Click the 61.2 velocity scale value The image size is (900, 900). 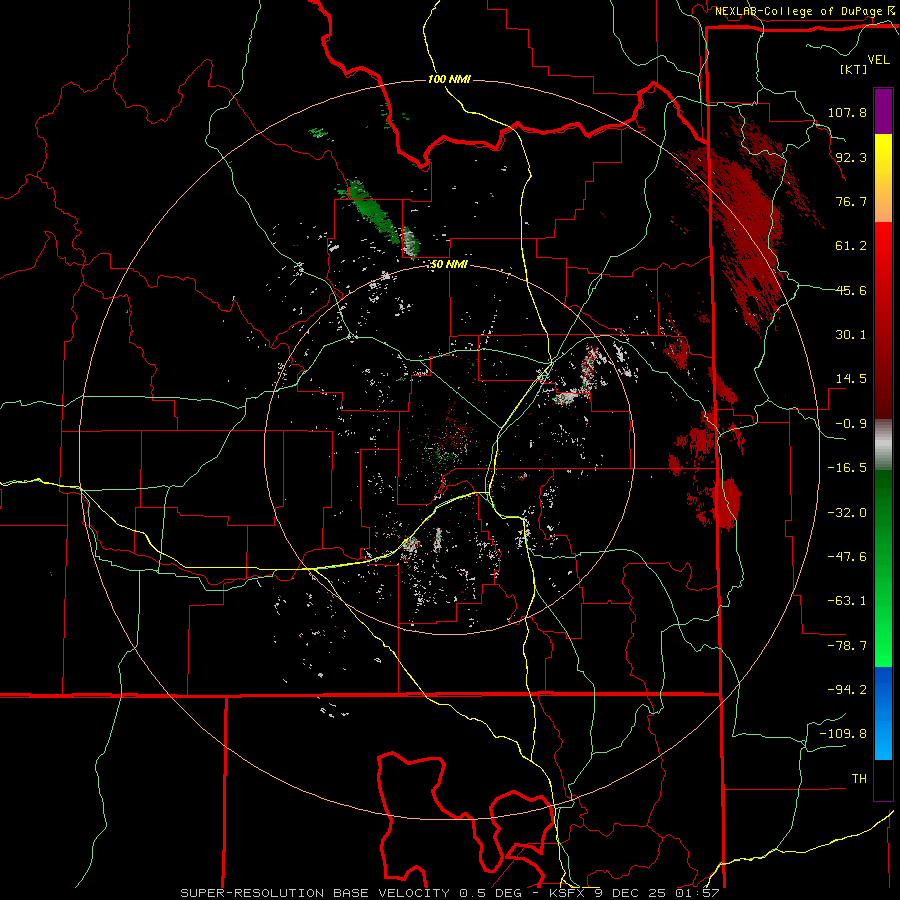tap(851, 246)
